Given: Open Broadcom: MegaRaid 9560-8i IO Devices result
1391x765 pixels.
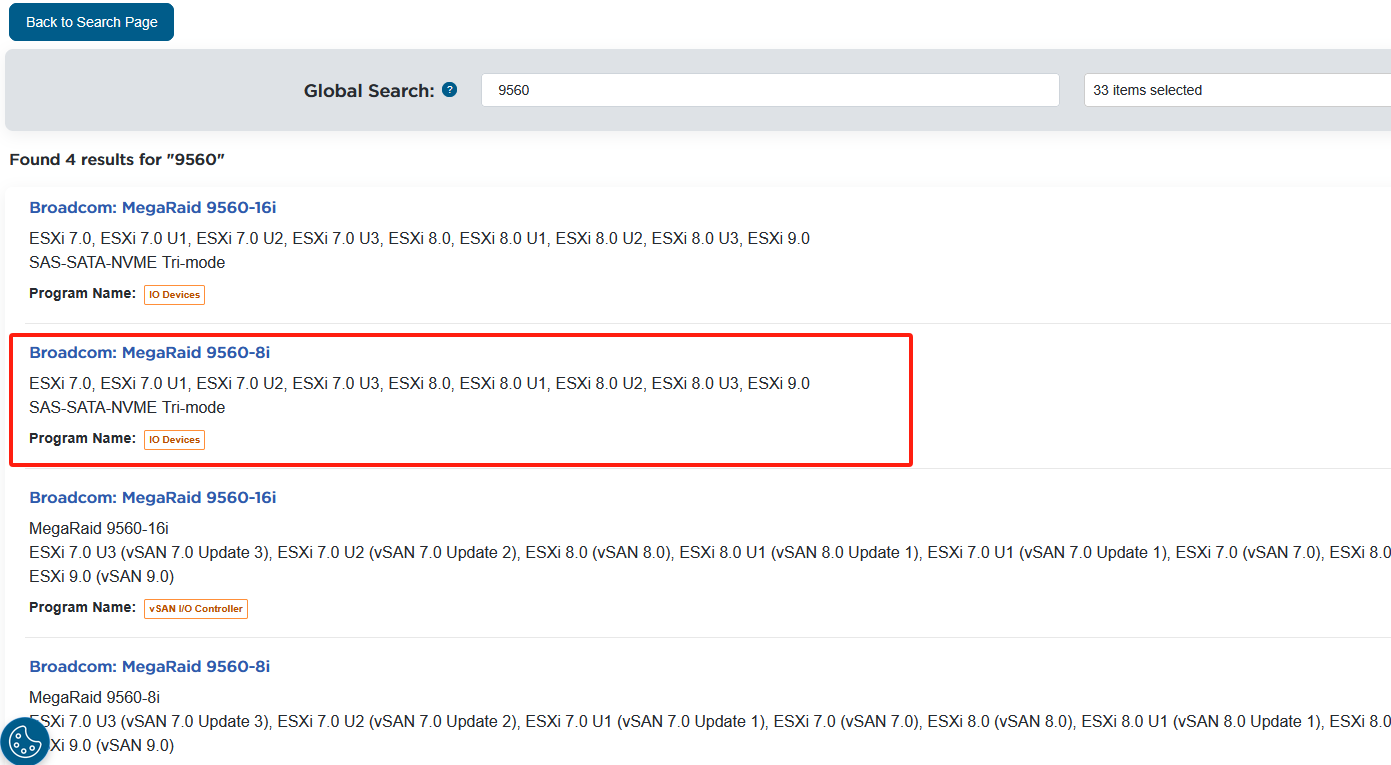Looking at the screenshot, I should pyautogui.click(x=149, y=353).
